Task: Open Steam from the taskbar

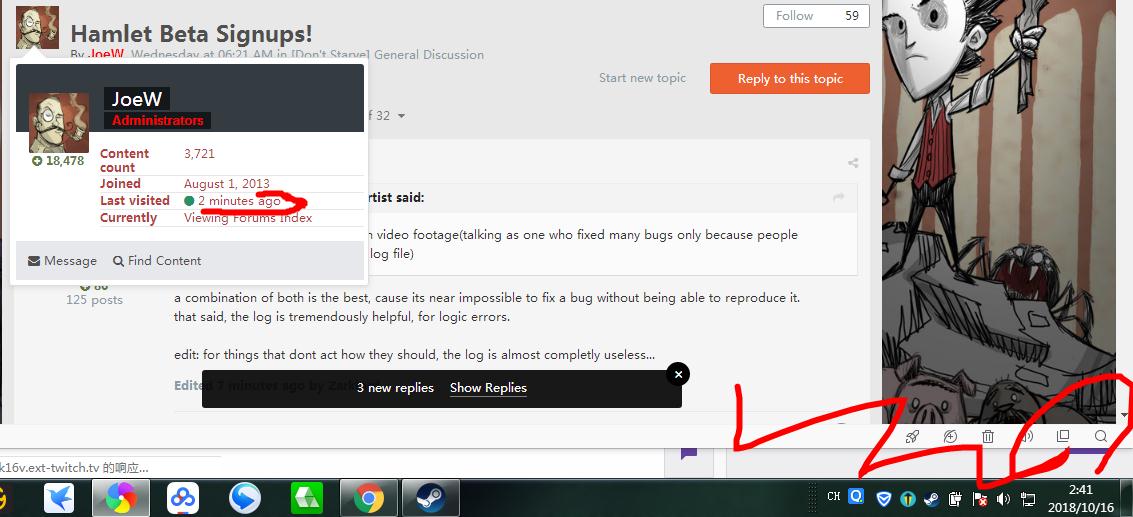Action: tap(430, 497)
